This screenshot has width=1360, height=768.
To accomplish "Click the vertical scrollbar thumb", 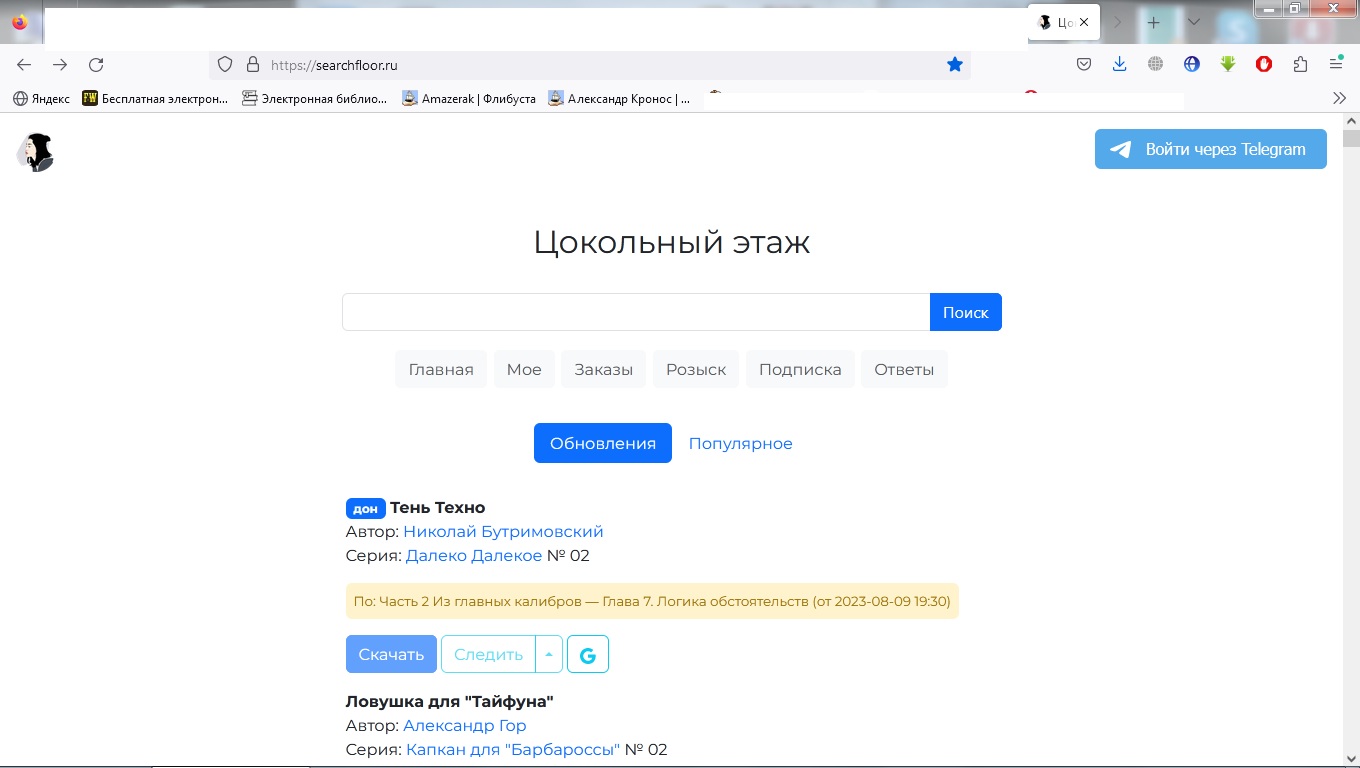I will click(1351, 139).
